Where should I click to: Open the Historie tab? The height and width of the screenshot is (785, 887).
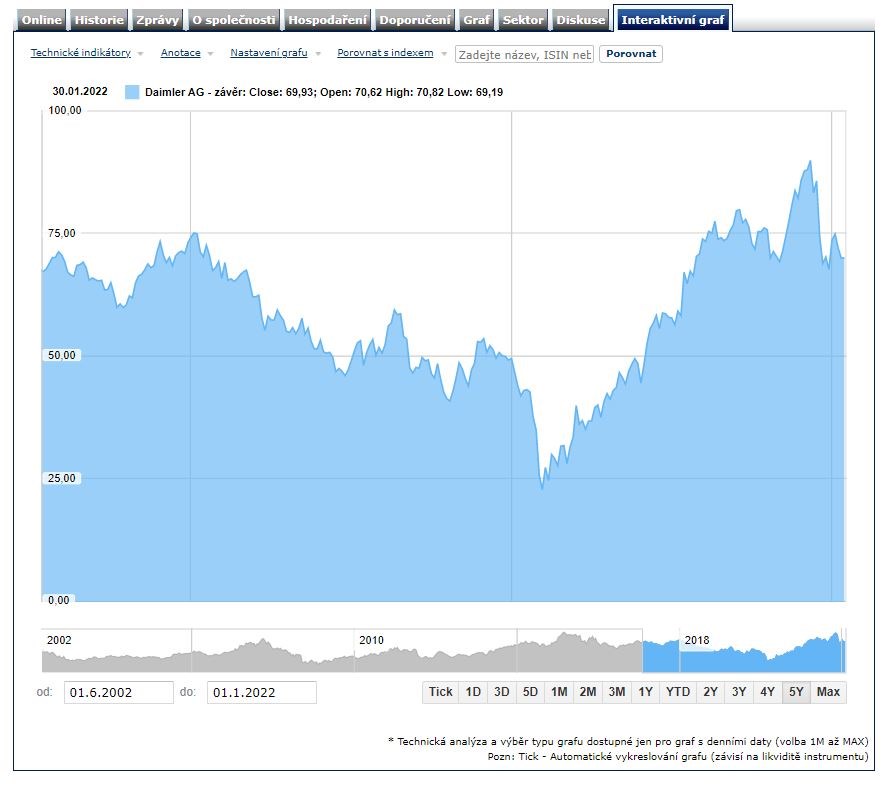coord(99,20)
